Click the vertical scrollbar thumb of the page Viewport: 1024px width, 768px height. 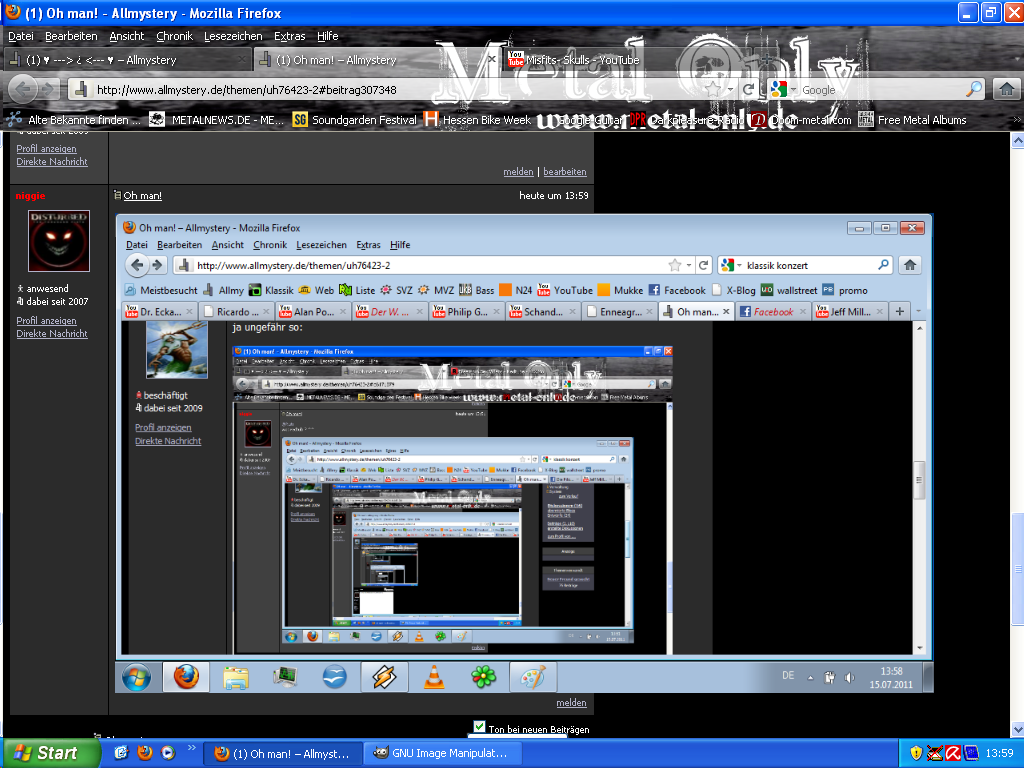(x=1017, y=568)
